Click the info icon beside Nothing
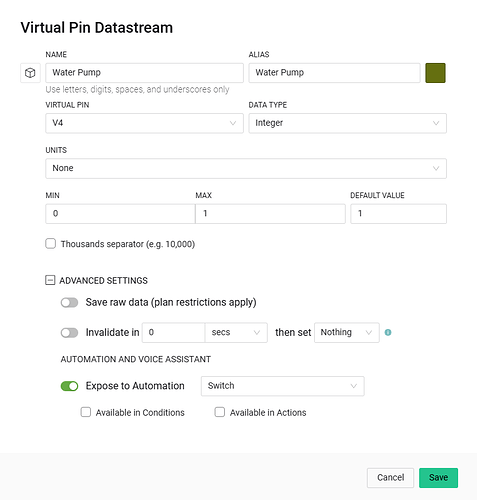The width and height of the screenshot is (477, 500). [x=388, y=332]
